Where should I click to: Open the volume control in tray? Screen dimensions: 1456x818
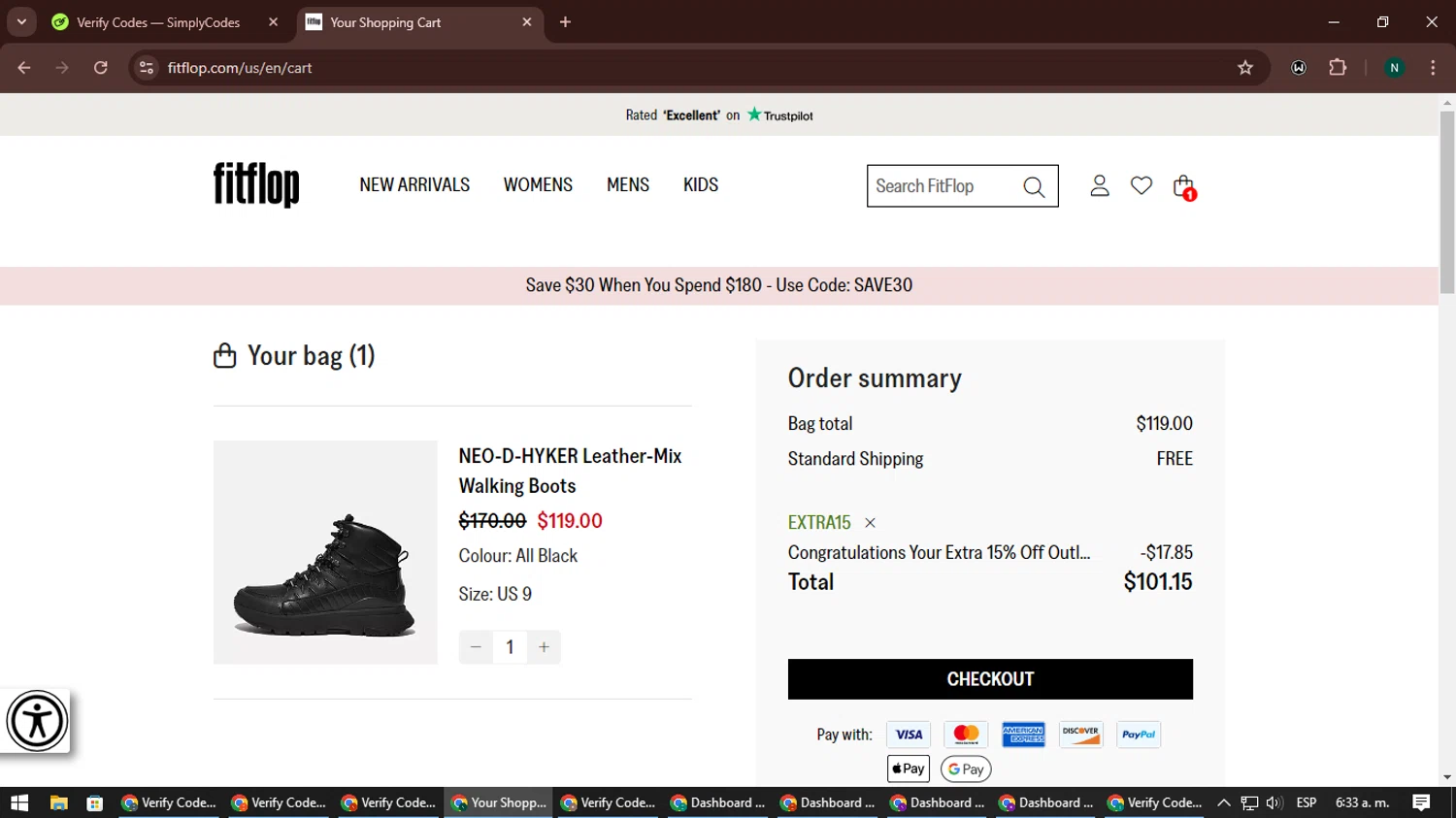click(x=1274, y=802)
